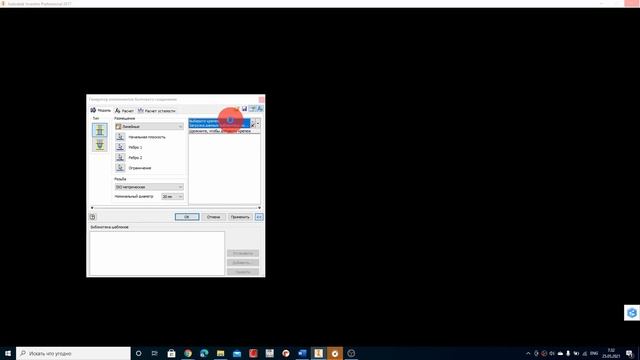Open the taskbar clock and date
The image size is (640, 360).
[611, 353]
